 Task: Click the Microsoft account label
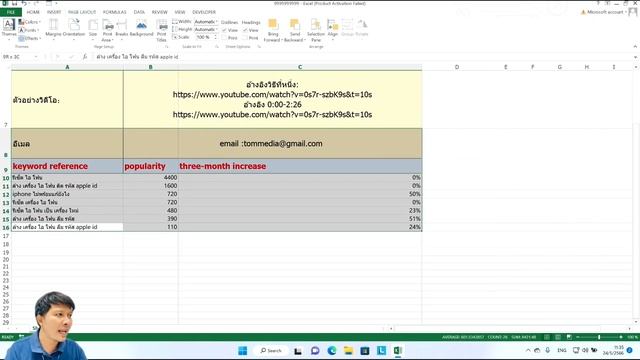point(604,12)
